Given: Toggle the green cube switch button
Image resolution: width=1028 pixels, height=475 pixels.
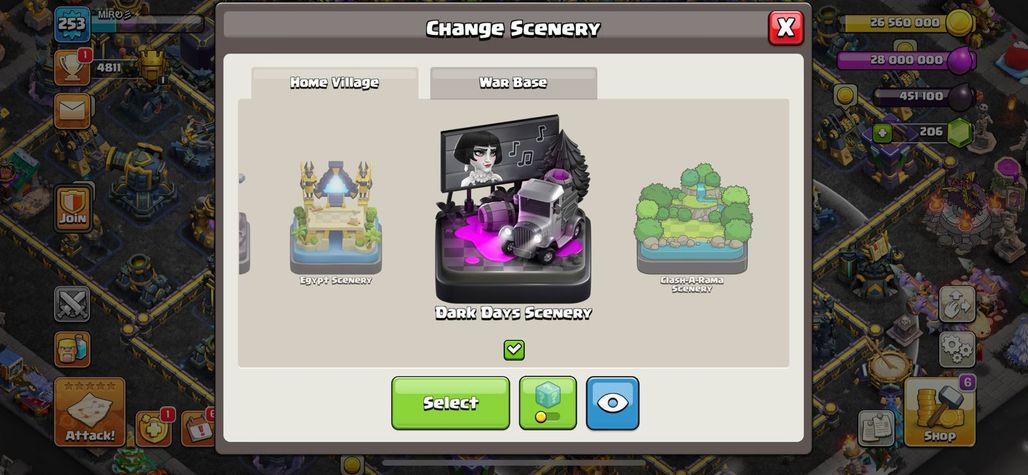Looking at the screenshot, I should coord(548,403).
